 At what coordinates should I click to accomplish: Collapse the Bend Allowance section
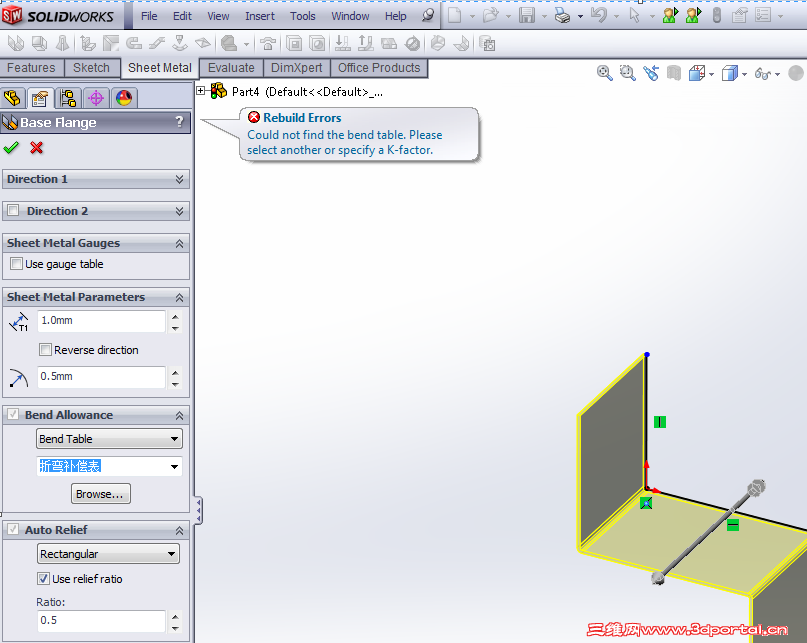coord(179,415)
